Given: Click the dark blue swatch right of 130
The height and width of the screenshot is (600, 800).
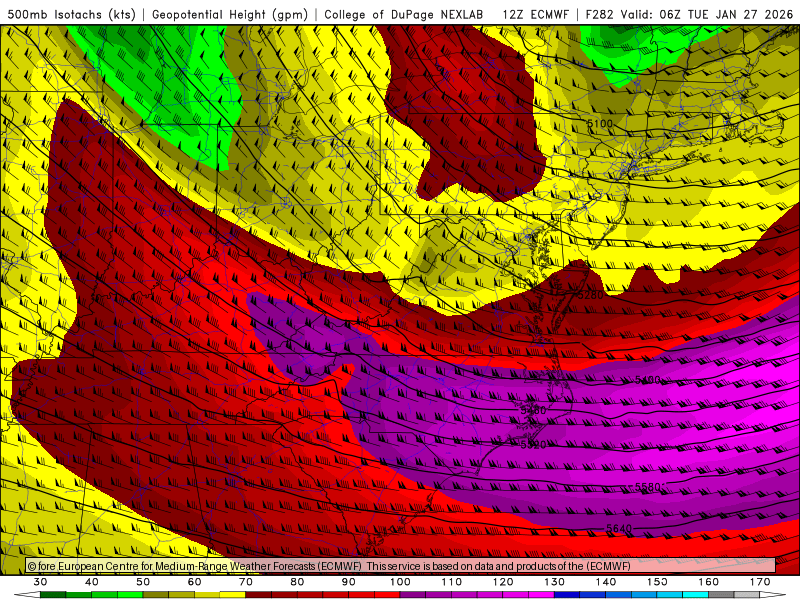Looking at the screenshot, I should 567,595.
